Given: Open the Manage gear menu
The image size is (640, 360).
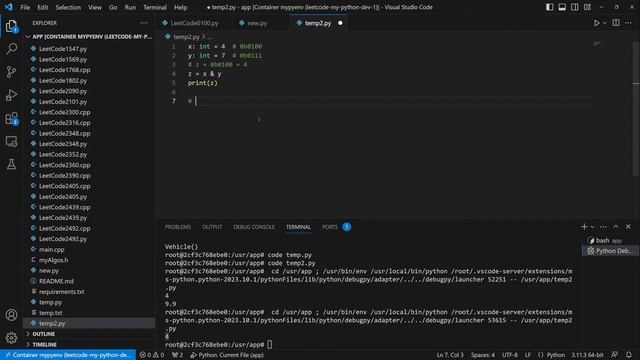Looking at the screenshot, I should (11, 338).
